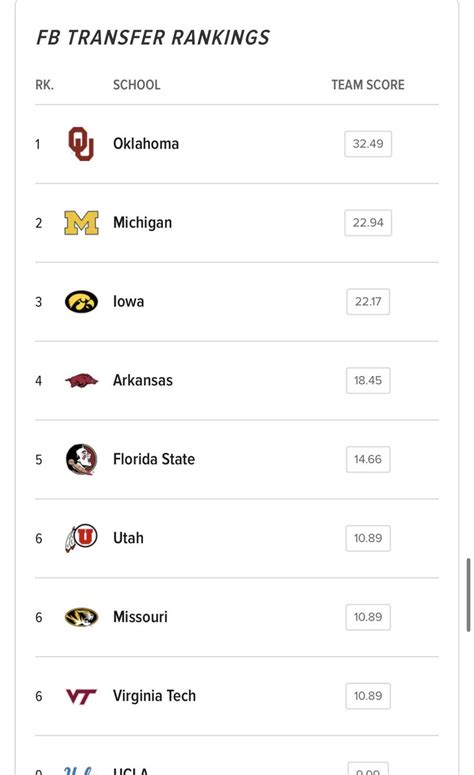This screenshot has width=474, height=775.
Task: Click the vertical scrollbar thumb
Action: pos(468,595)
